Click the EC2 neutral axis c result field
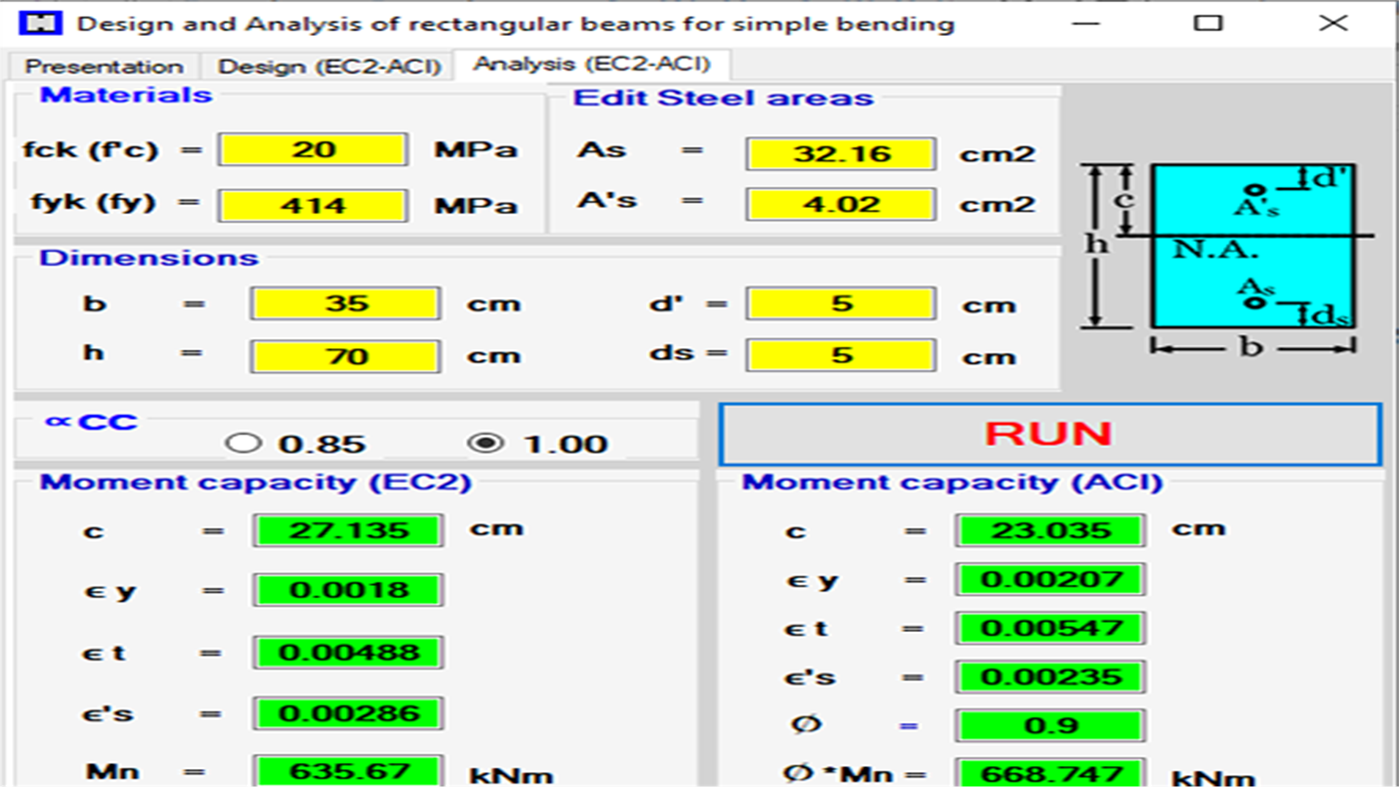Image resolution: width=1399 pixels, height=787 pixels. pos(346,530)
